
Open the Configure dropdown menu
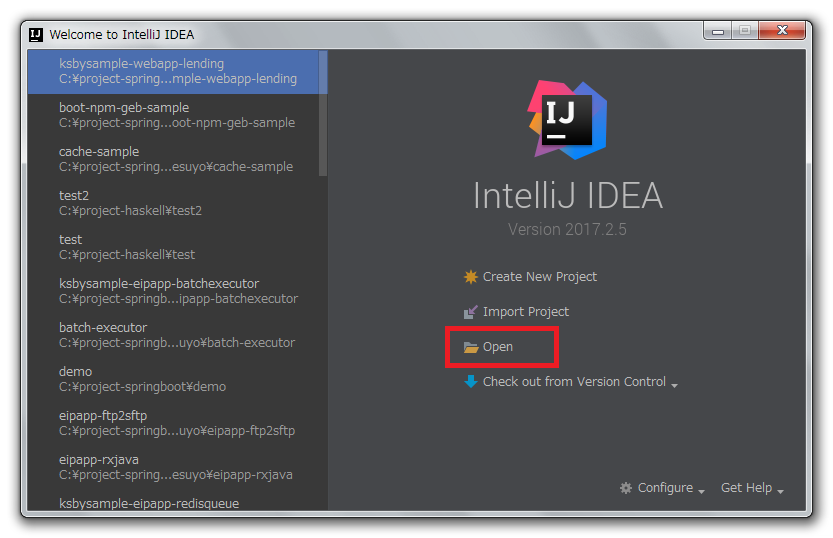pyautogui.click(x=662, y=488)
